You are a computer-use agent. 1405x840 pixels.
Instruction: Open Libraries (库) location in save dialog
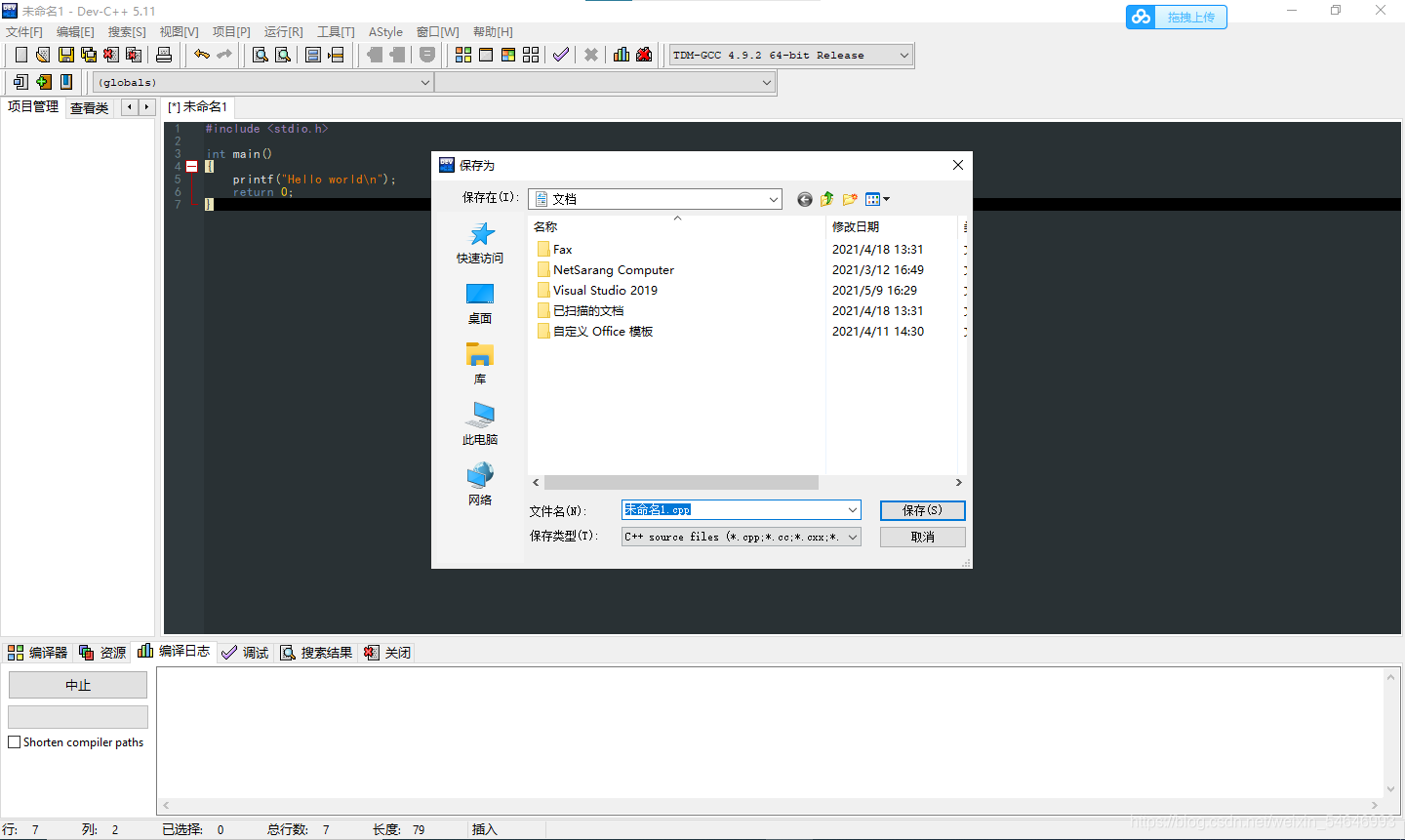[x=480, y=364]
